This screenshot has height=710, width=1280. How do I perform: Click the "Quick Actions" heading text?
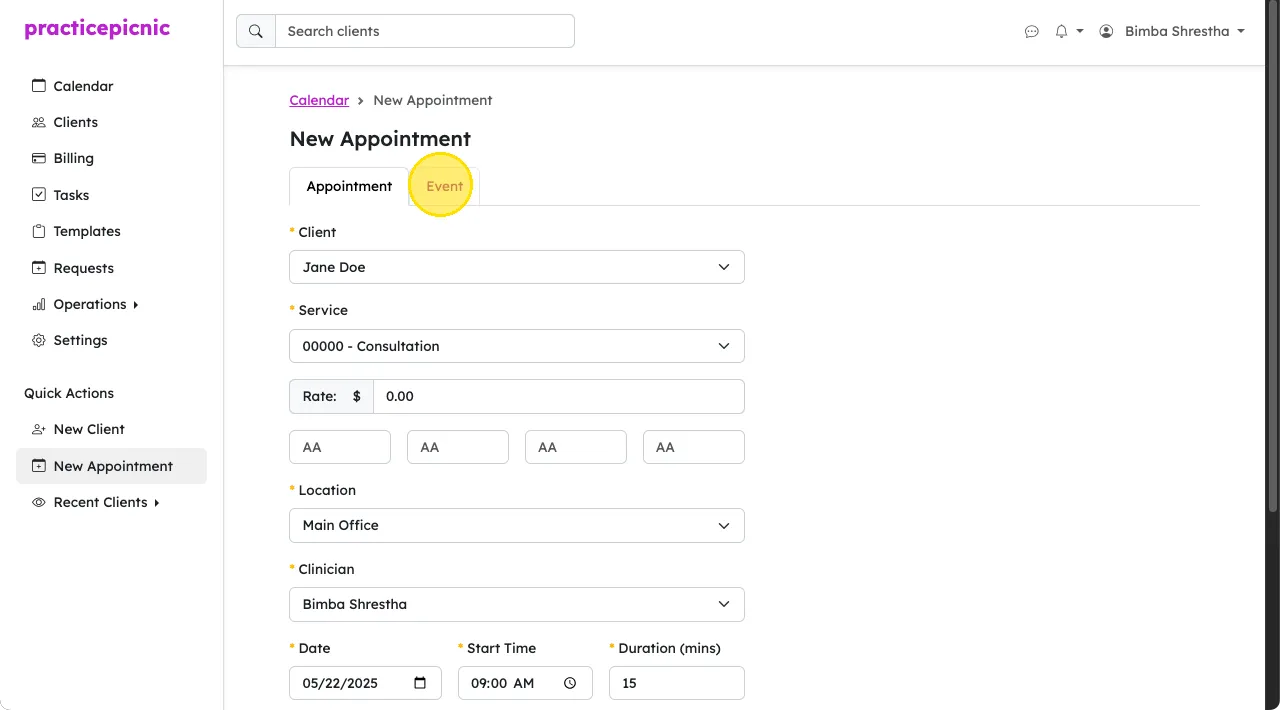point(69,393)
